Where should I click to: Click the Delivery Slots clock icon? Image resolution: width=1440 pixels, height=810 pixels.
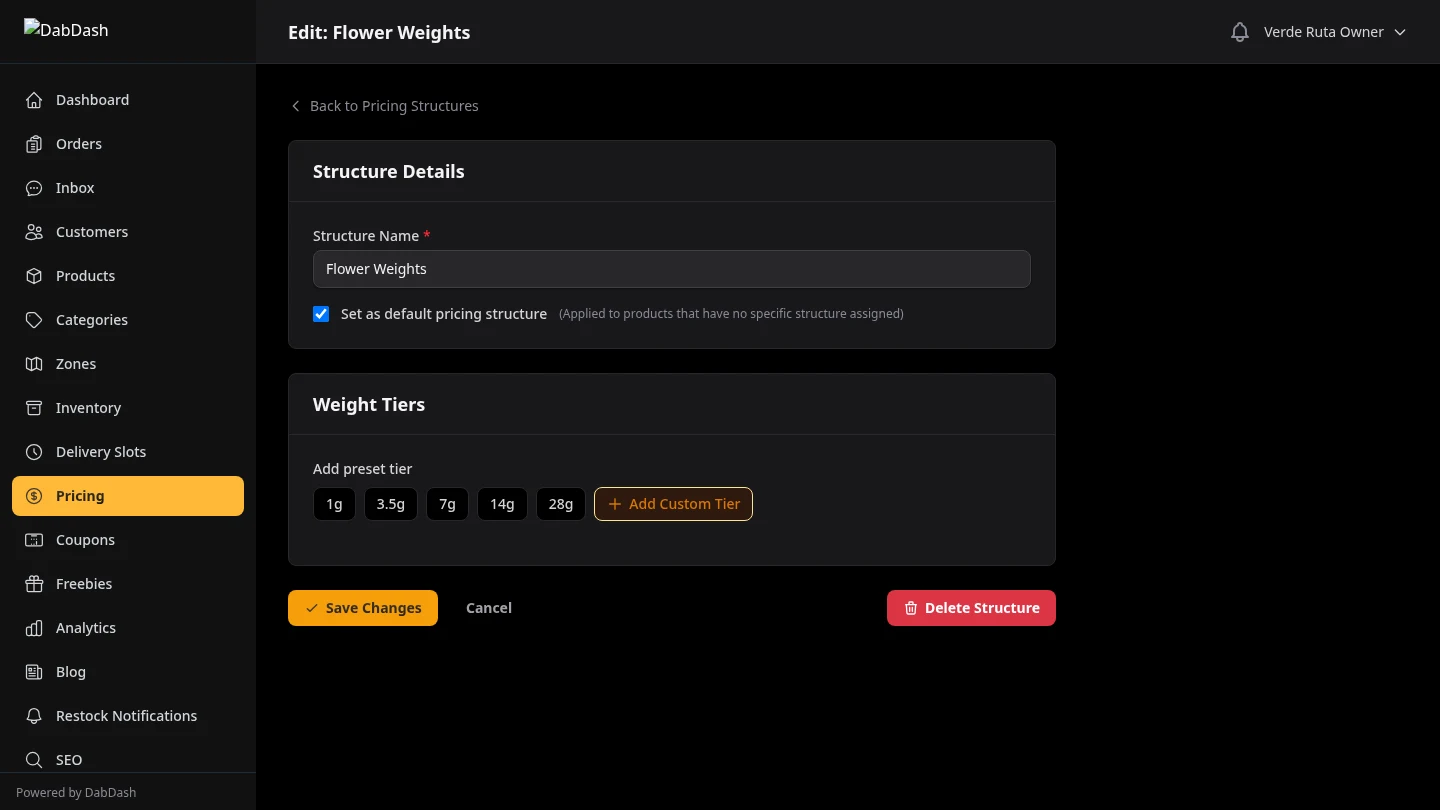click(x=34, y=451)
